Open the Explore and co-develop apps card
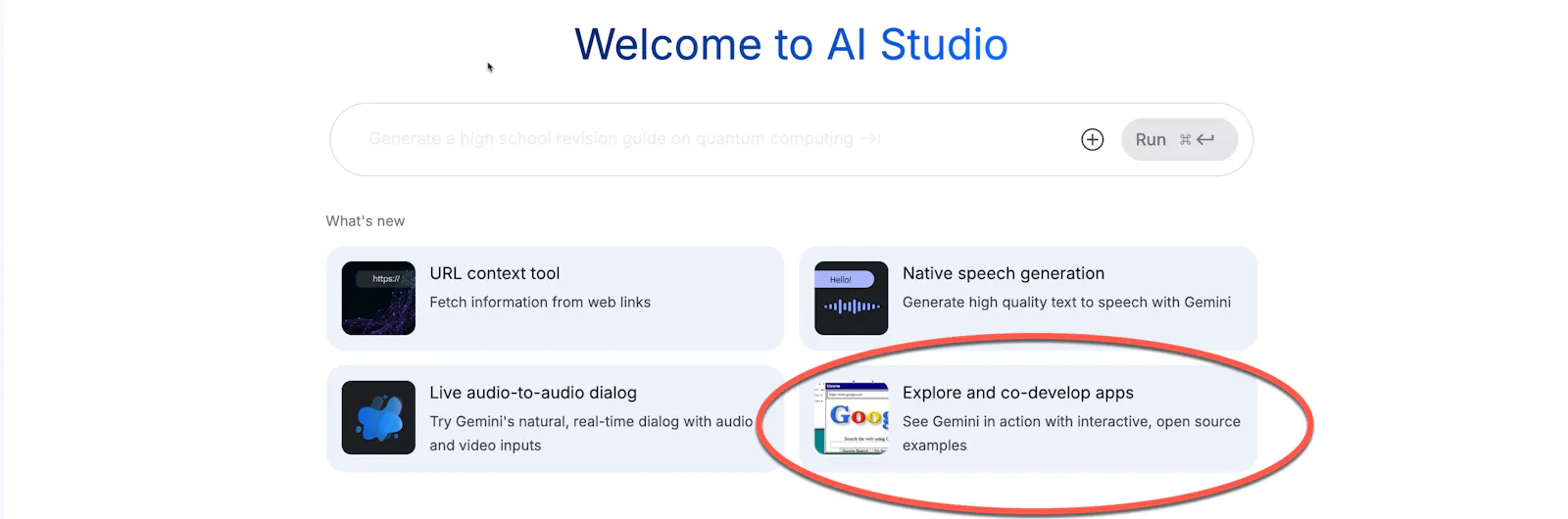 pos(1028,418)
